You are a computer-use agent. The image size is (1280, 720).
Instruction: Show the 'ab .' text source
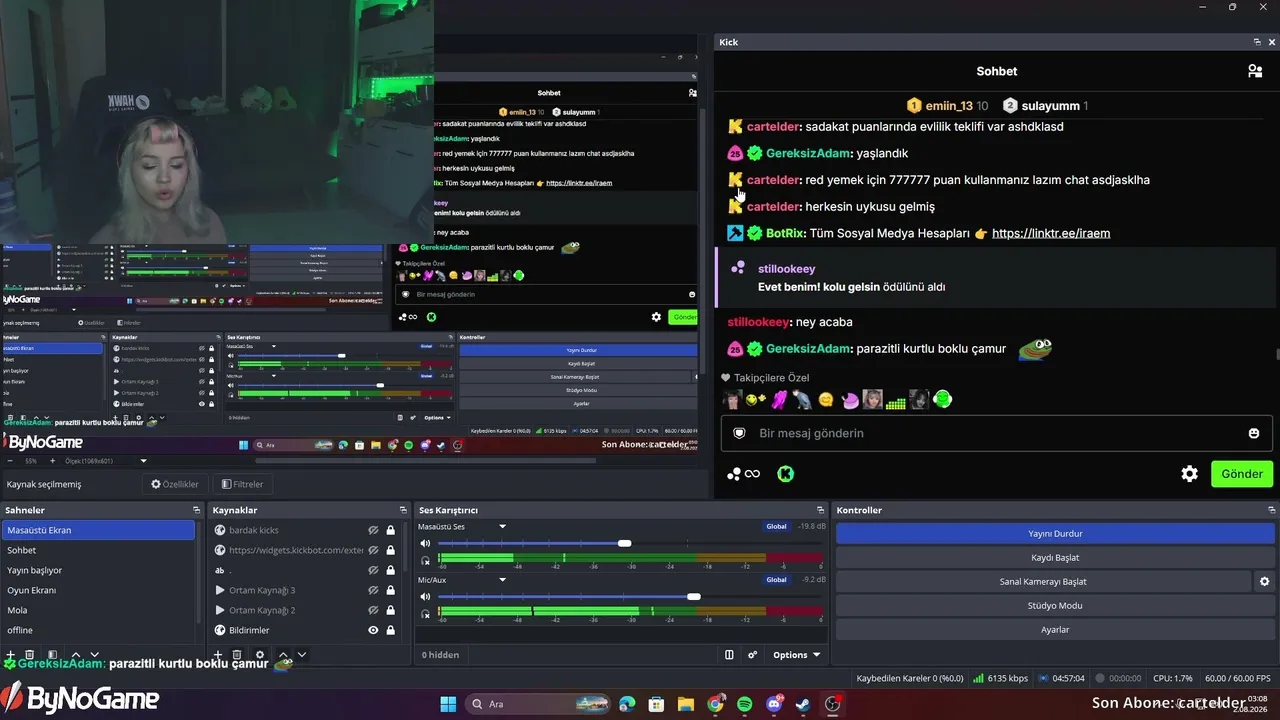373,570
